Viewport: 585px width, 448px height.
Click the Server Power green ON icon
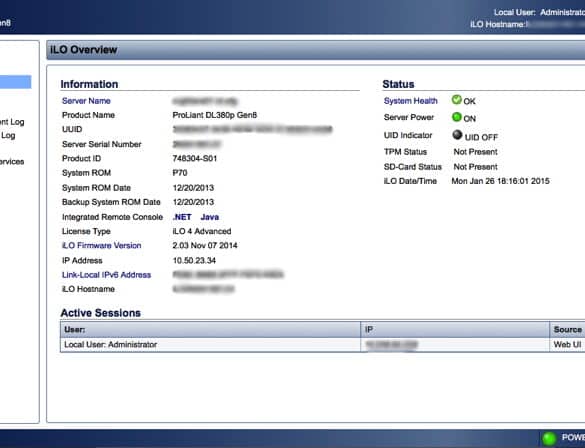pos(456,117)
